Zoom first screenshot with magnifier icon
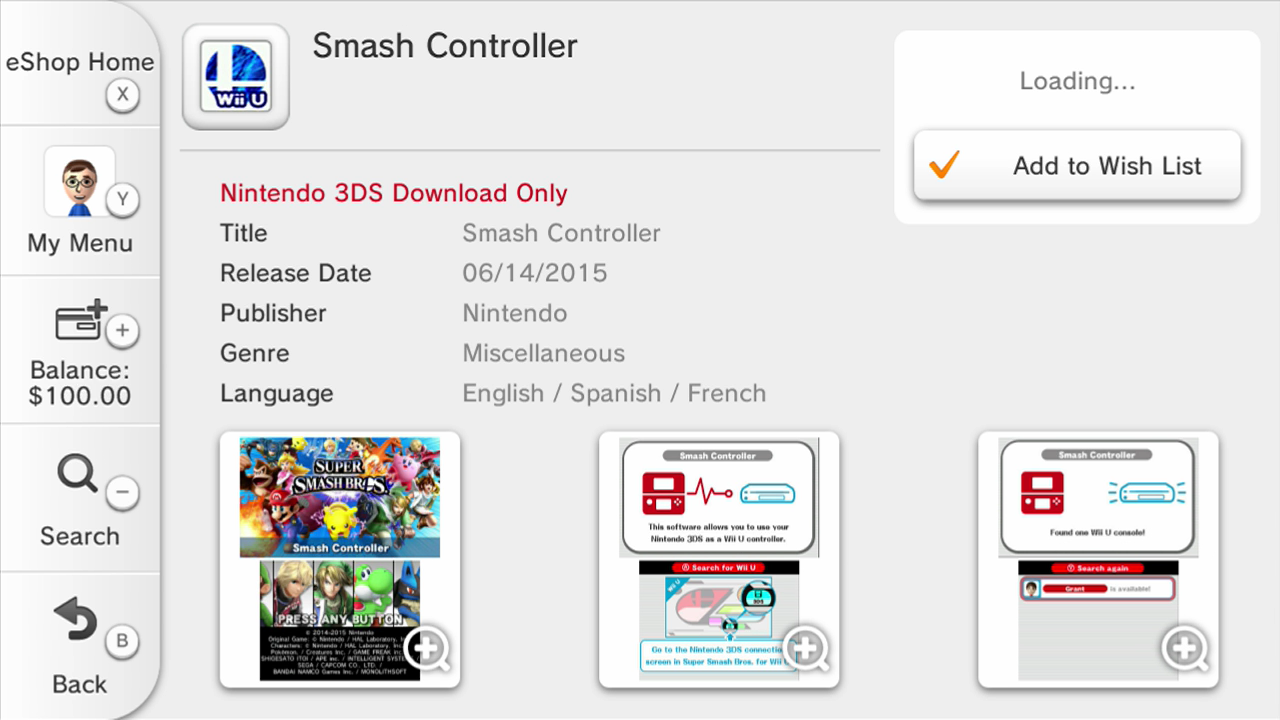Viewport: 1280px width, 720px height. 428,648
